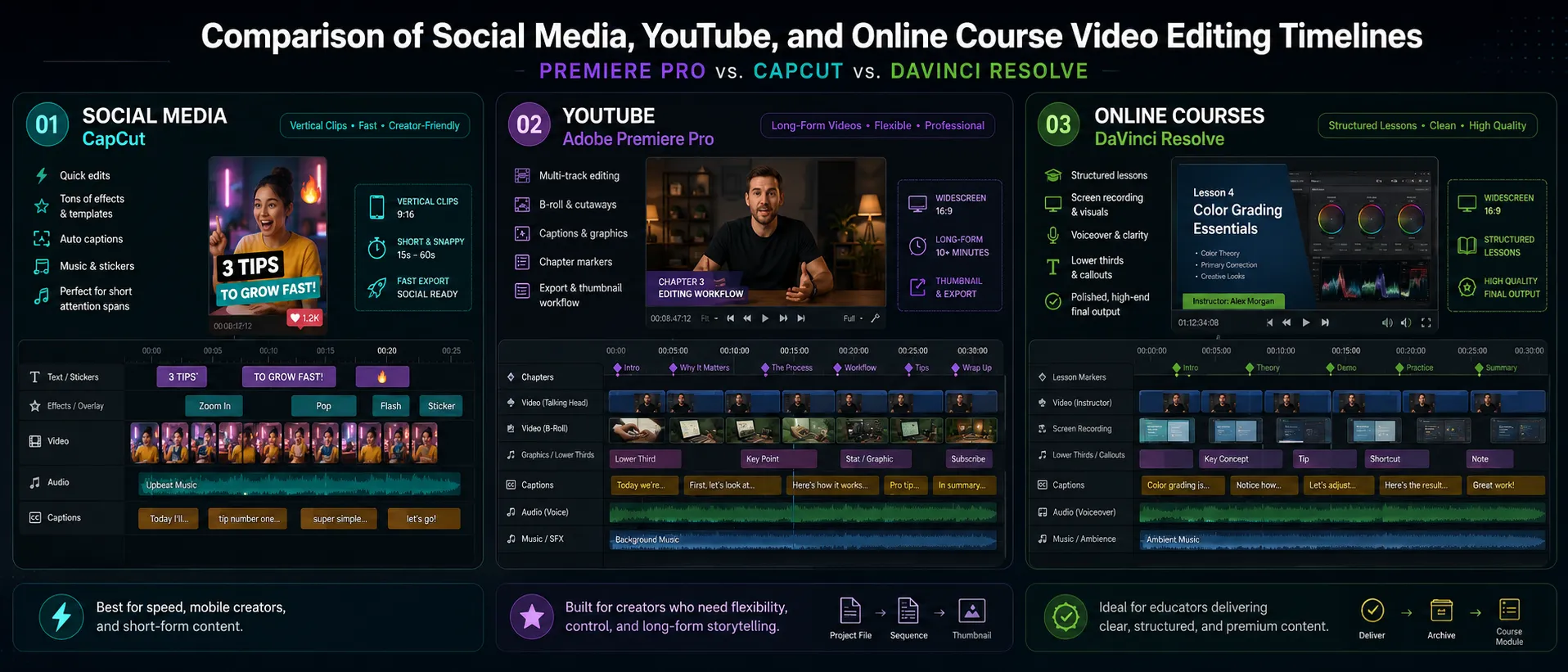The image size is (1568, 672).
Task: Click the Audio (Voice) track icon
Action: click(511, 512)
